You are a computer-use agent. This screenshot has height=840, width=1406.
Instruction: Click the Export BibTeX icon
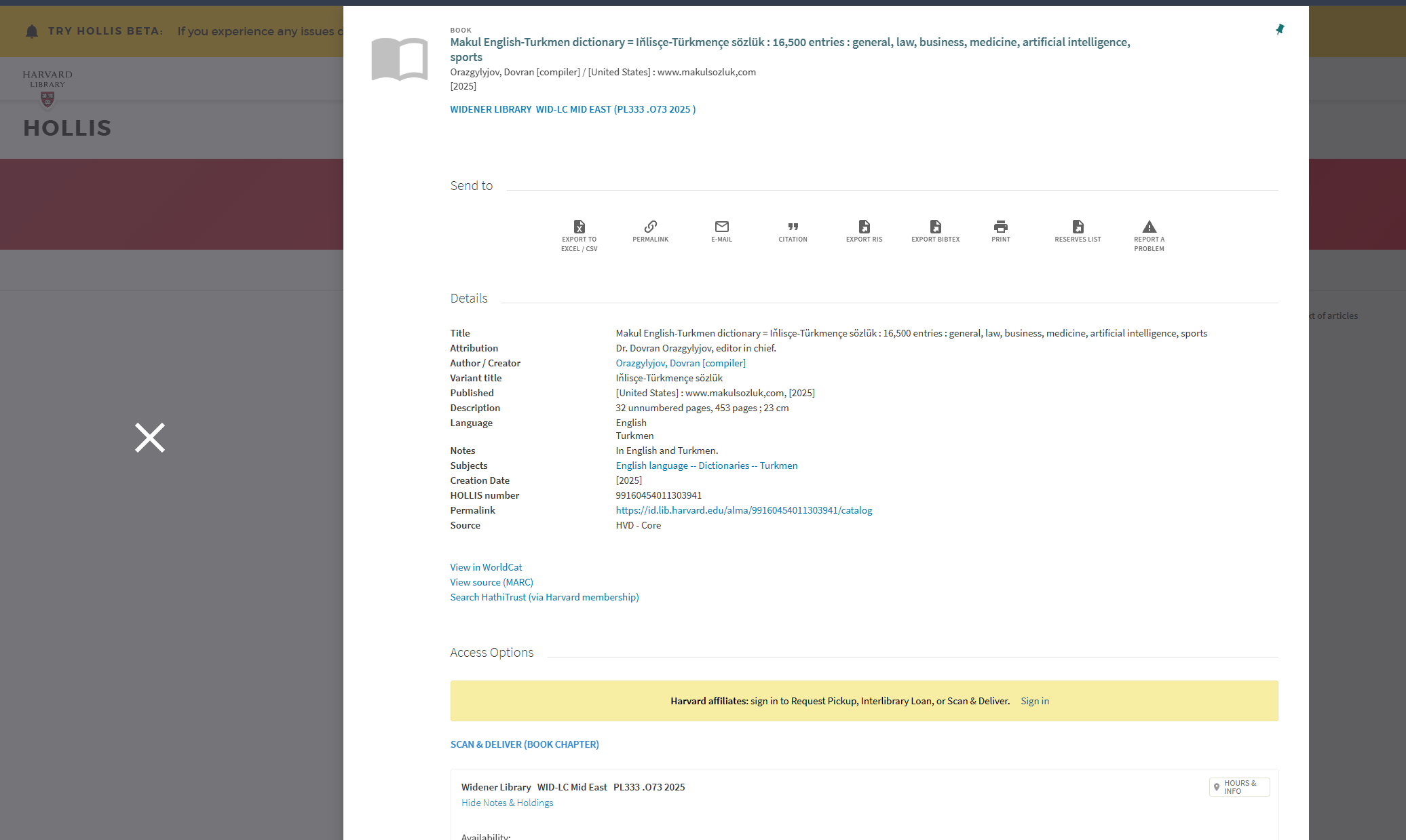pos(935,231)
